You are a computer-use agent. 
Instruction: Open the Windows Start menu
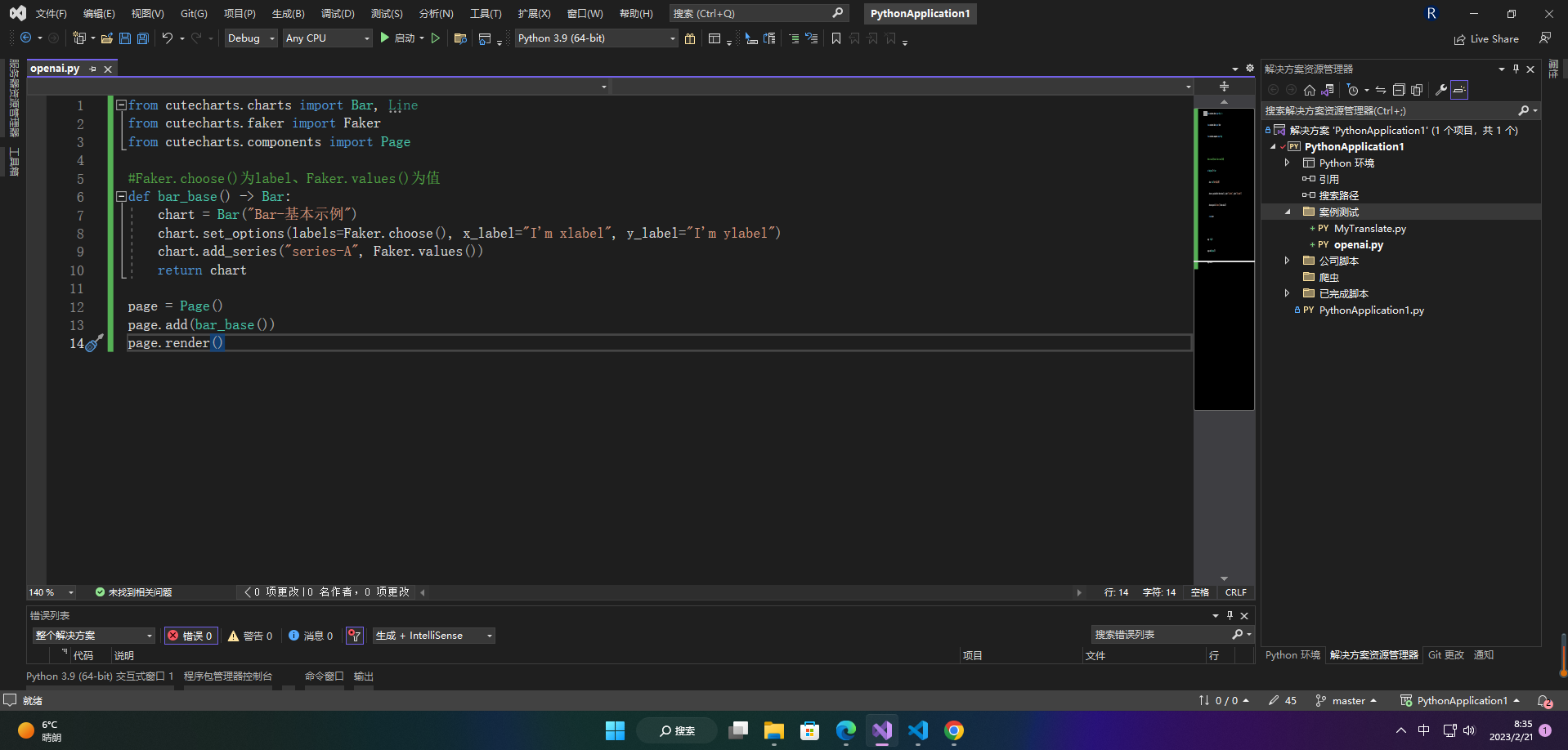[x=616, y=730]
